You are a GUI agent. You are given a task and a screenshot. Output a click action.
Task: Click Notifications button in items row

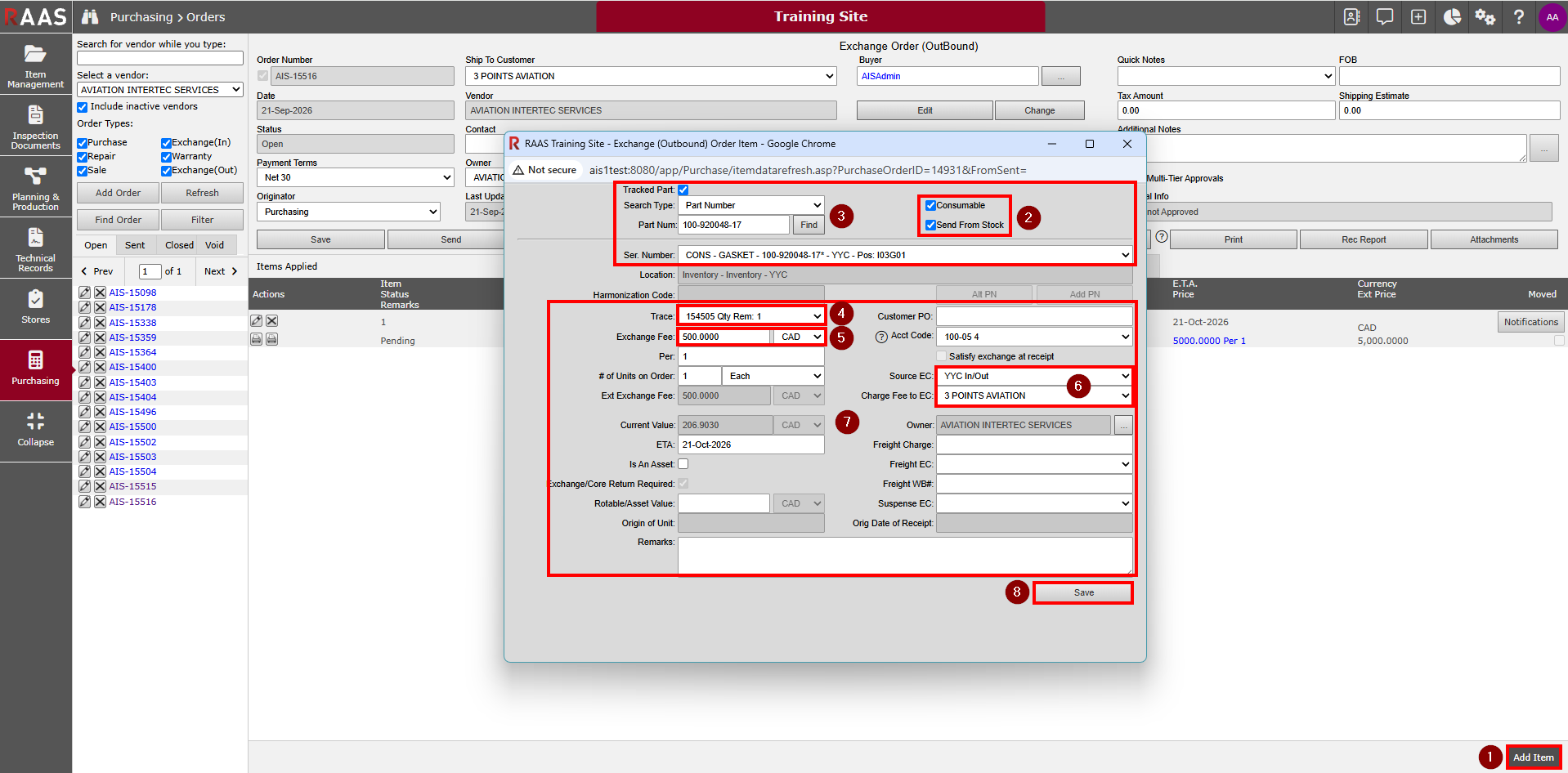pyautogui.click(x=1530, y=322)
